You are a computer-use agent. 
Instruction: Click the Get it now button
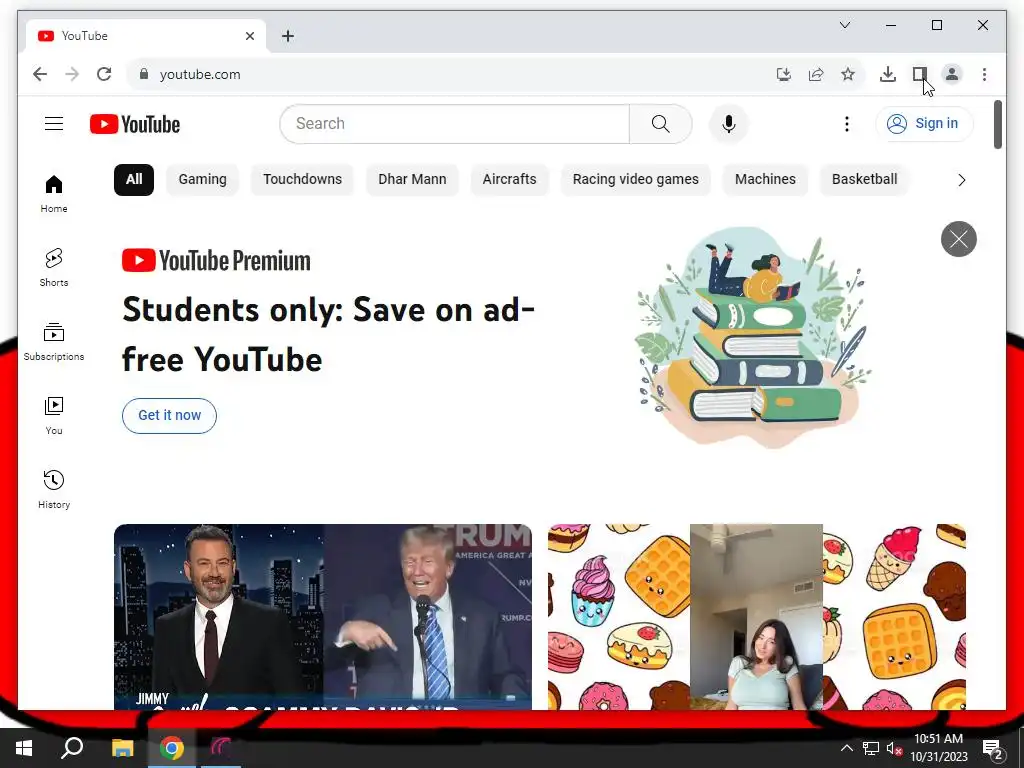click(x=169, y=415)
